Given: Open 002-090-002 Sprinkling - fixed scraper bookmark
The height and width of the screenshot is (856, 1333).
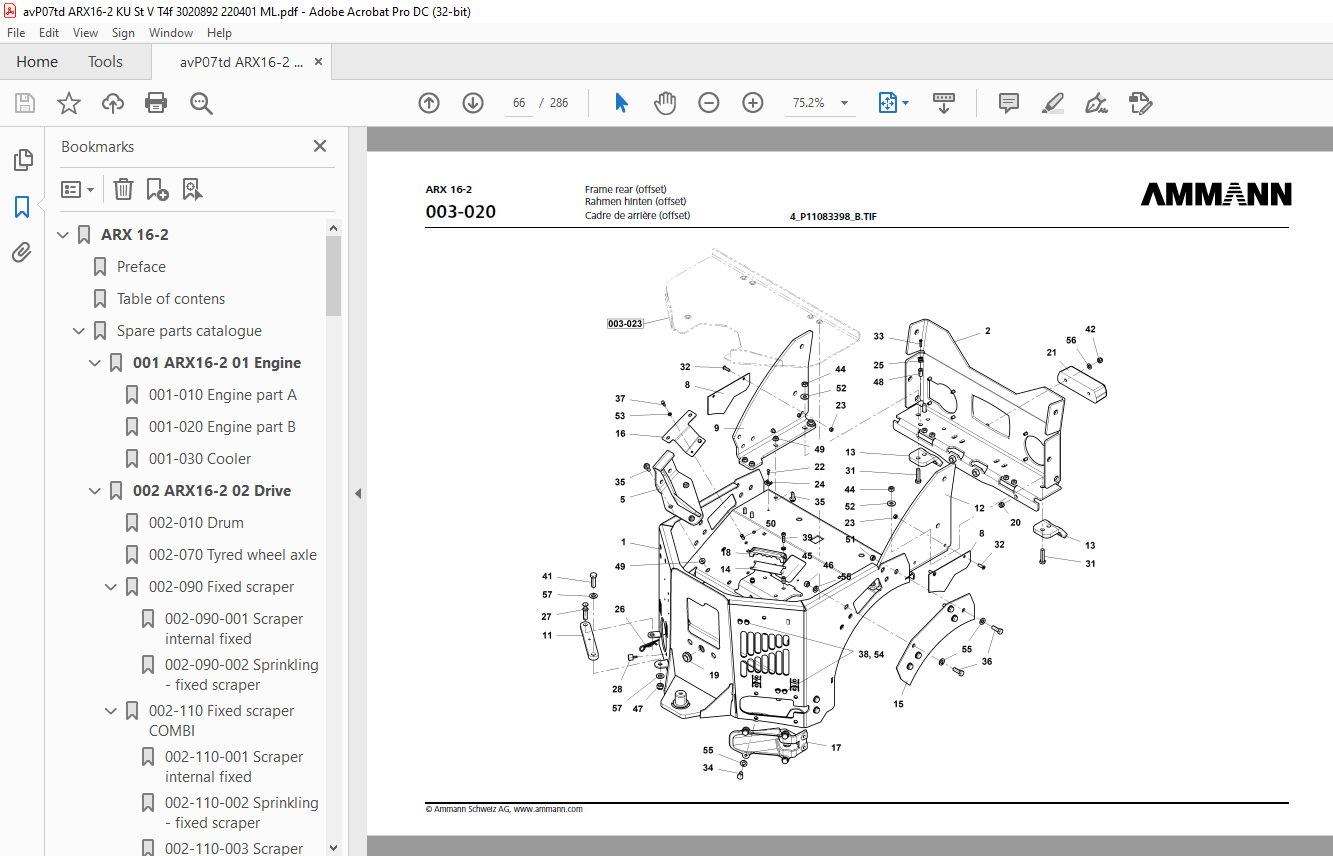Looking at the screenshot, I should [242, 675].
